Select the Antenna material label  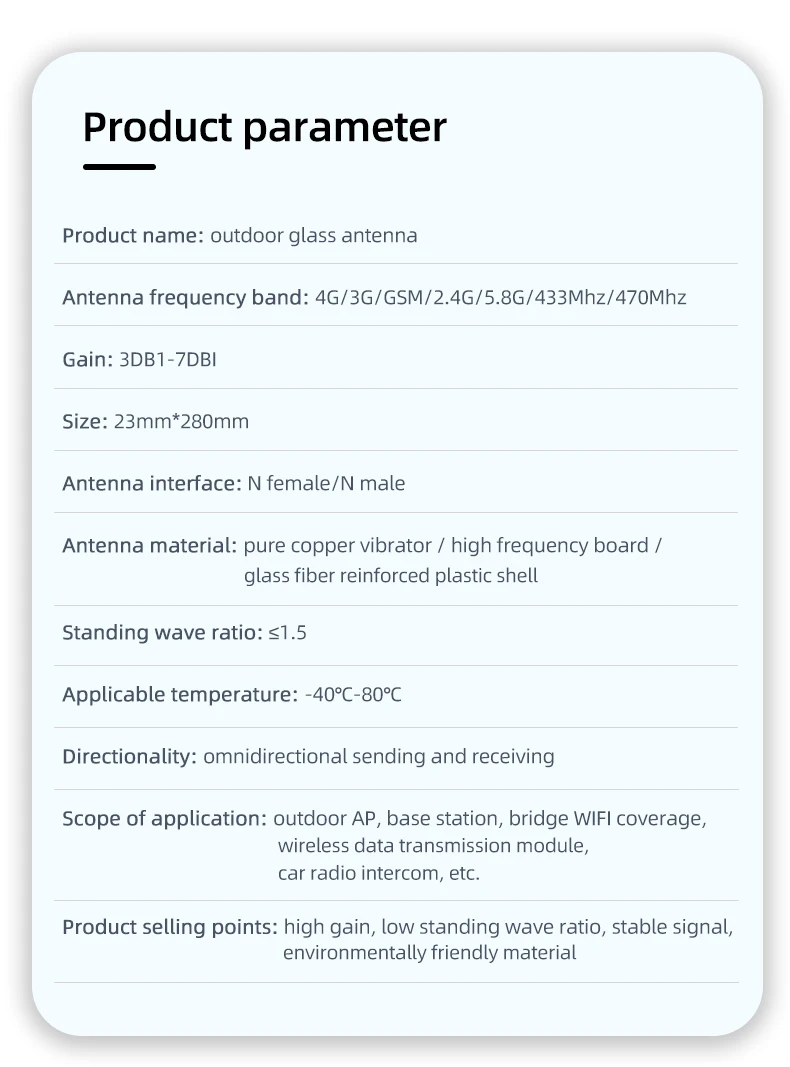(x=150, y=546)
